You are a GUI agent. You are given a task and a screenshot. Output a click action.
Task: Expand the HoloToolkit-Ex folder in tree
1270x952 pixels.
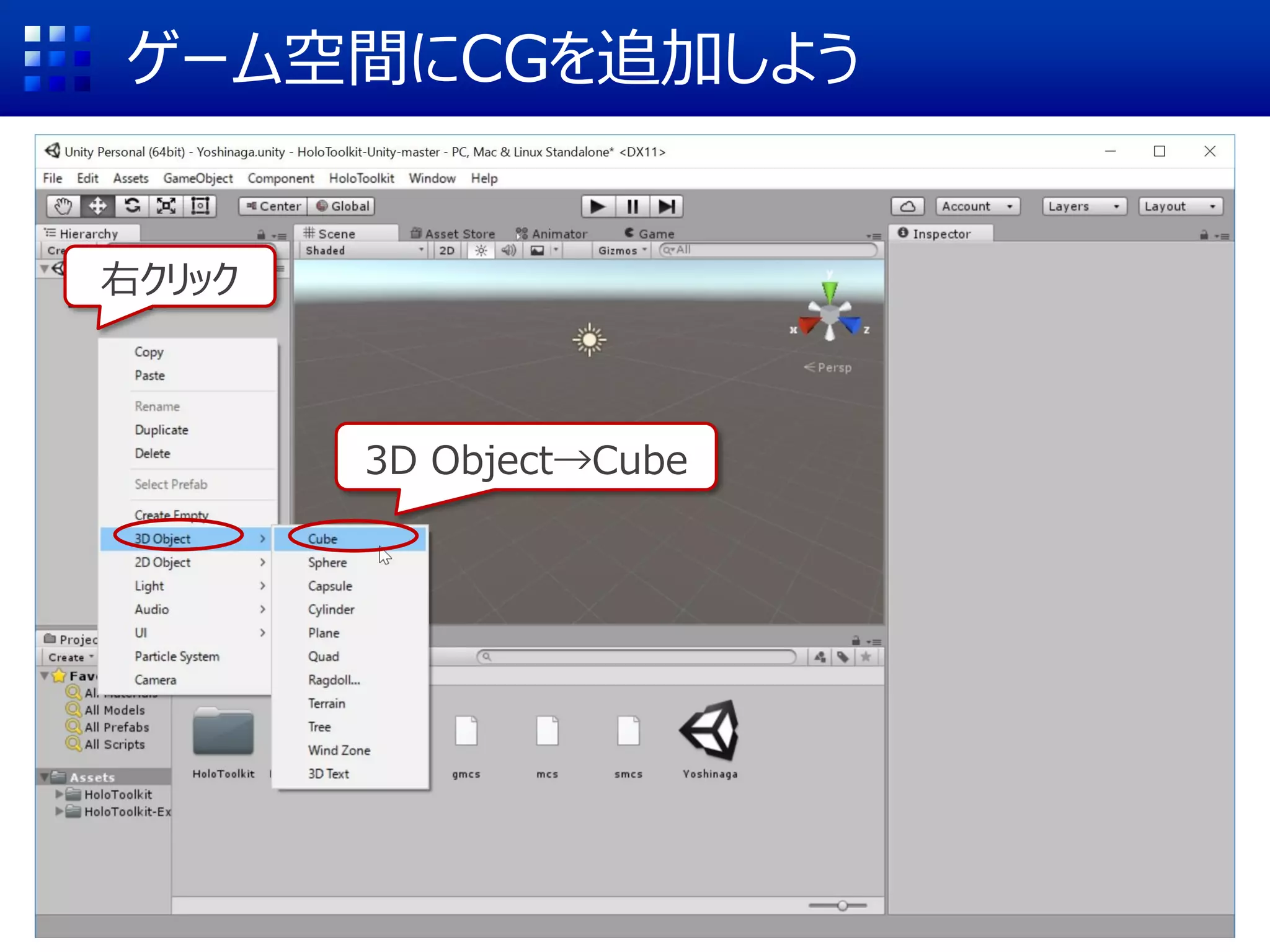coord(59,811)
